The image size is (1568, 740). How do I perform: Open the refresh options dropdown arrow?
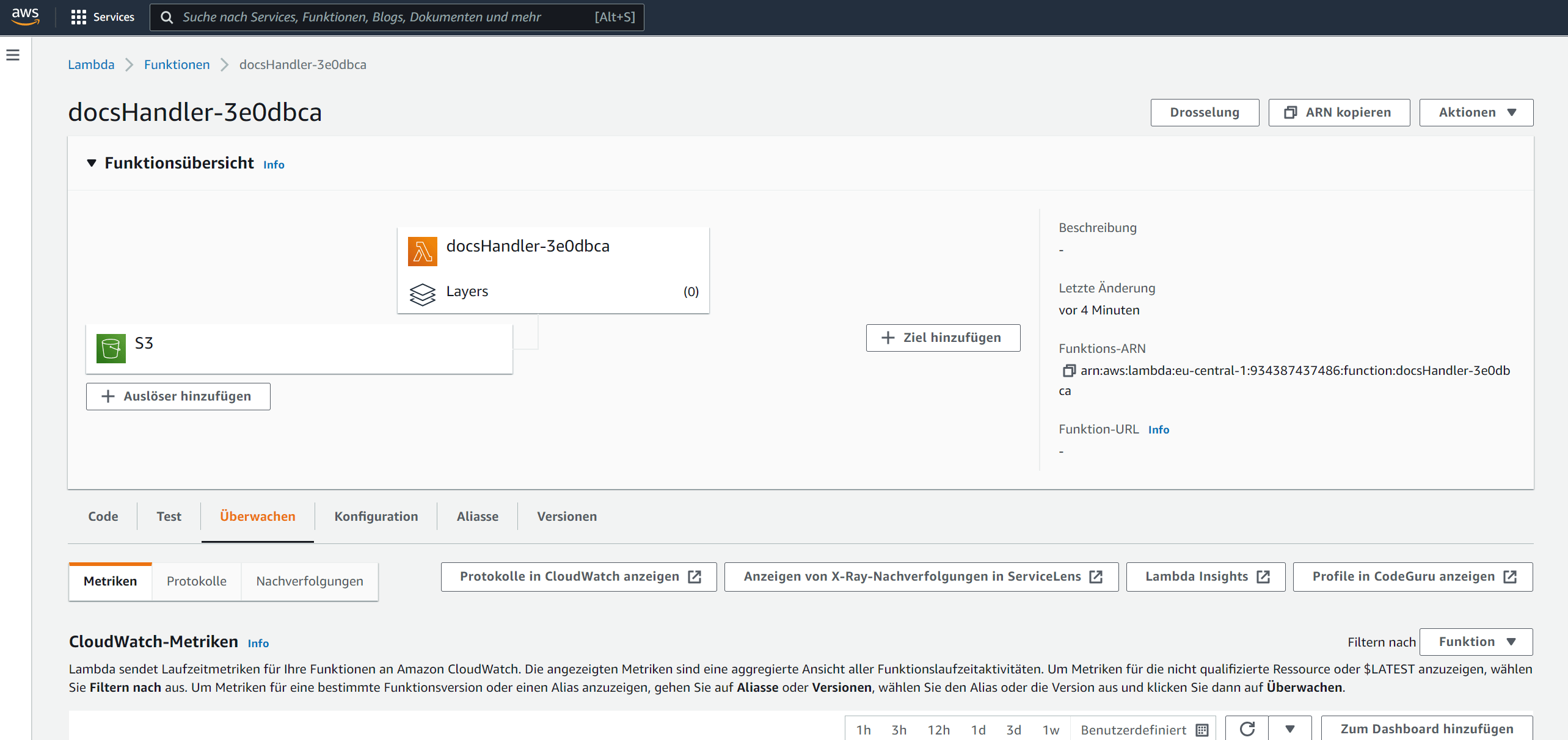[x=1290, y=729]
